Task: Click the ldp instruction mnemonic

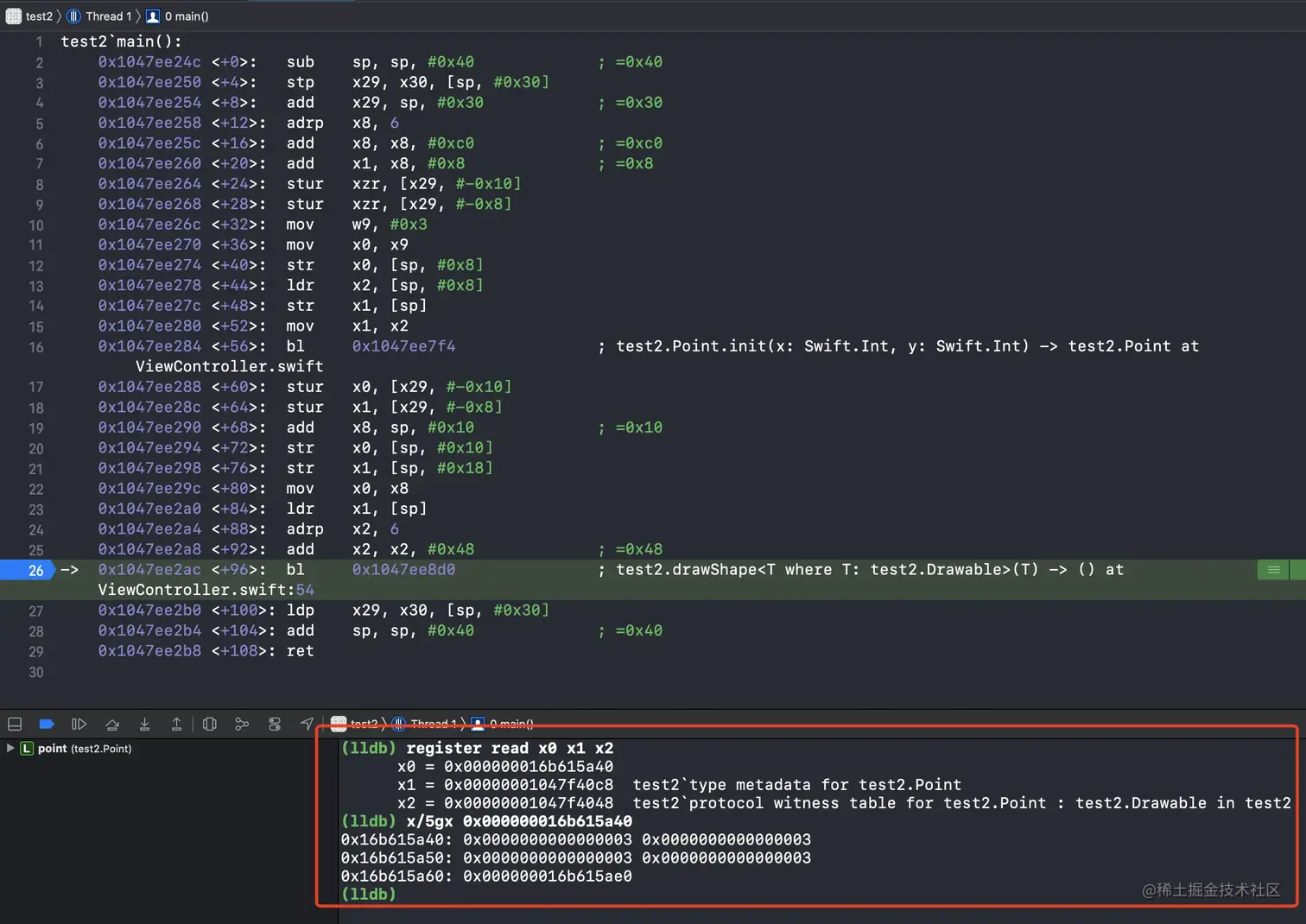Action: [x=300, y=610]
